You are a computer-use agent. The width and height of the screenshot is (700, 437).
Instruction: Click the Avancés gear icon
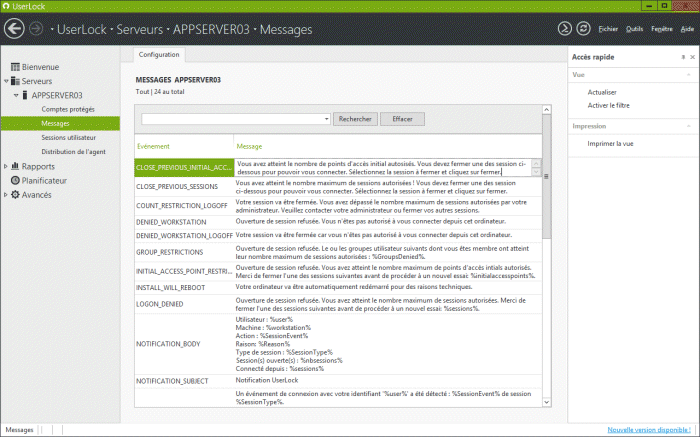pos(15,195)
